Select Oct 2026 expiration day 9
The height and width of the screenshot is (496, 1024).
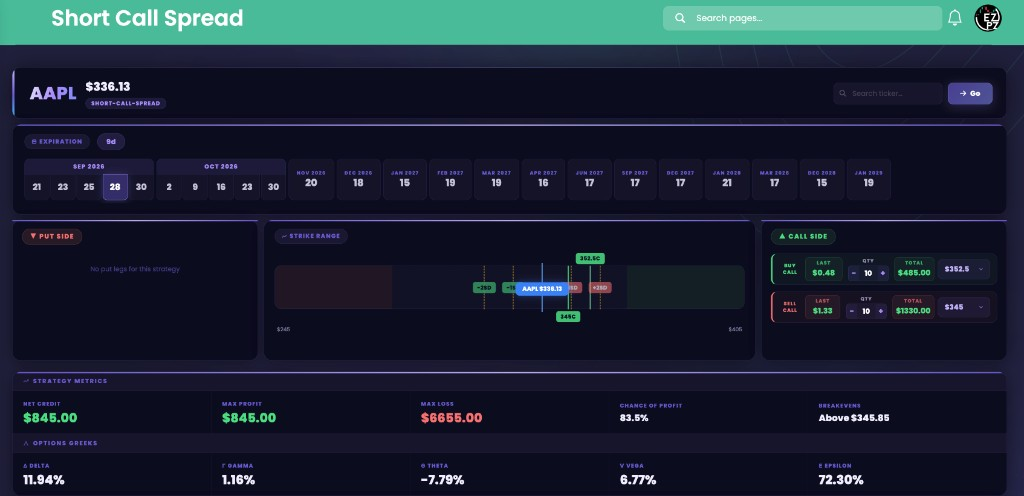click(x=195, y=187)
